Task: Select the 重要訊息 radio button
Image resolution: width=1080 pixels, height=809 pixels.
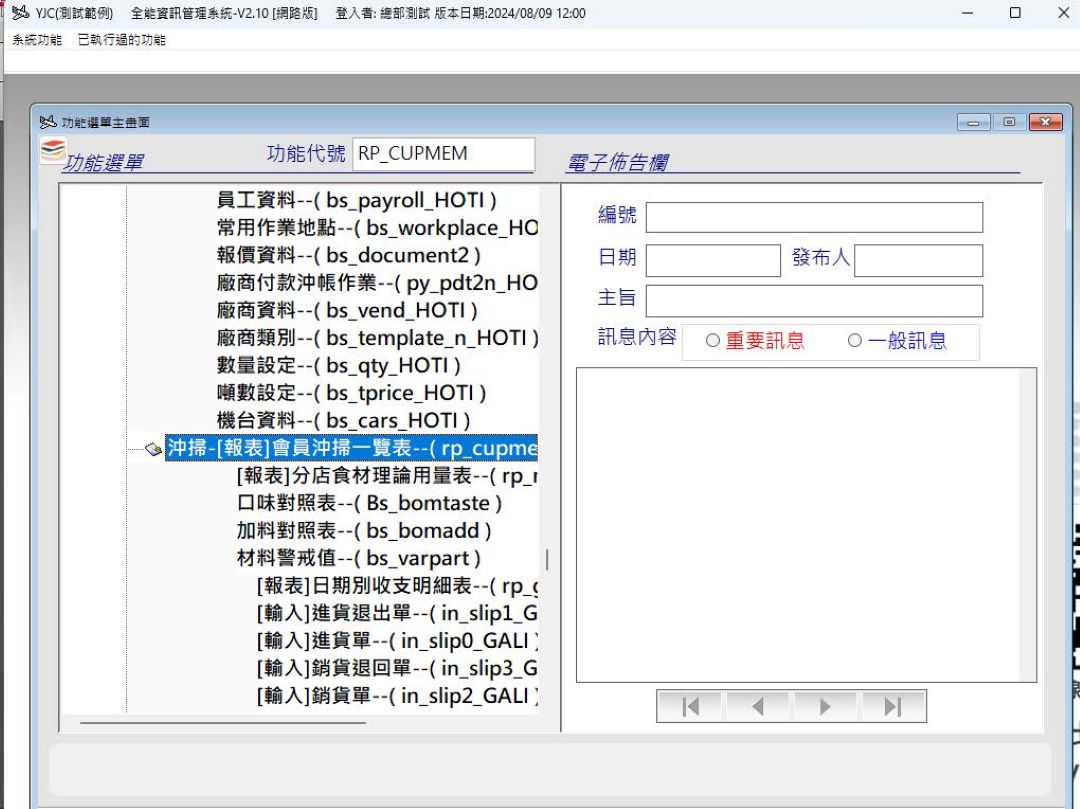Action: [713, 341]
